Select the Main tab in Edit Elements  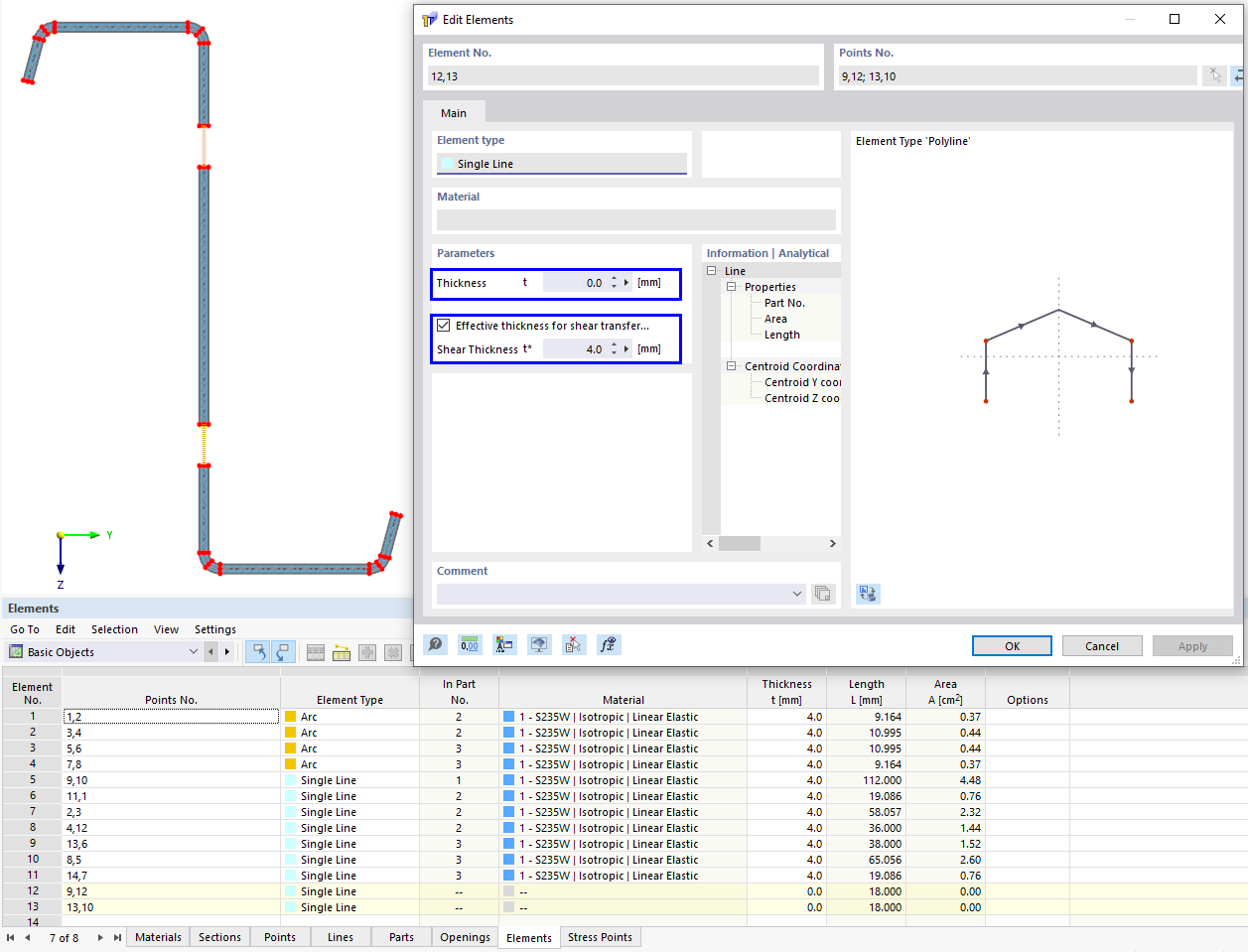pyautogui.click(x=454, y=113)
